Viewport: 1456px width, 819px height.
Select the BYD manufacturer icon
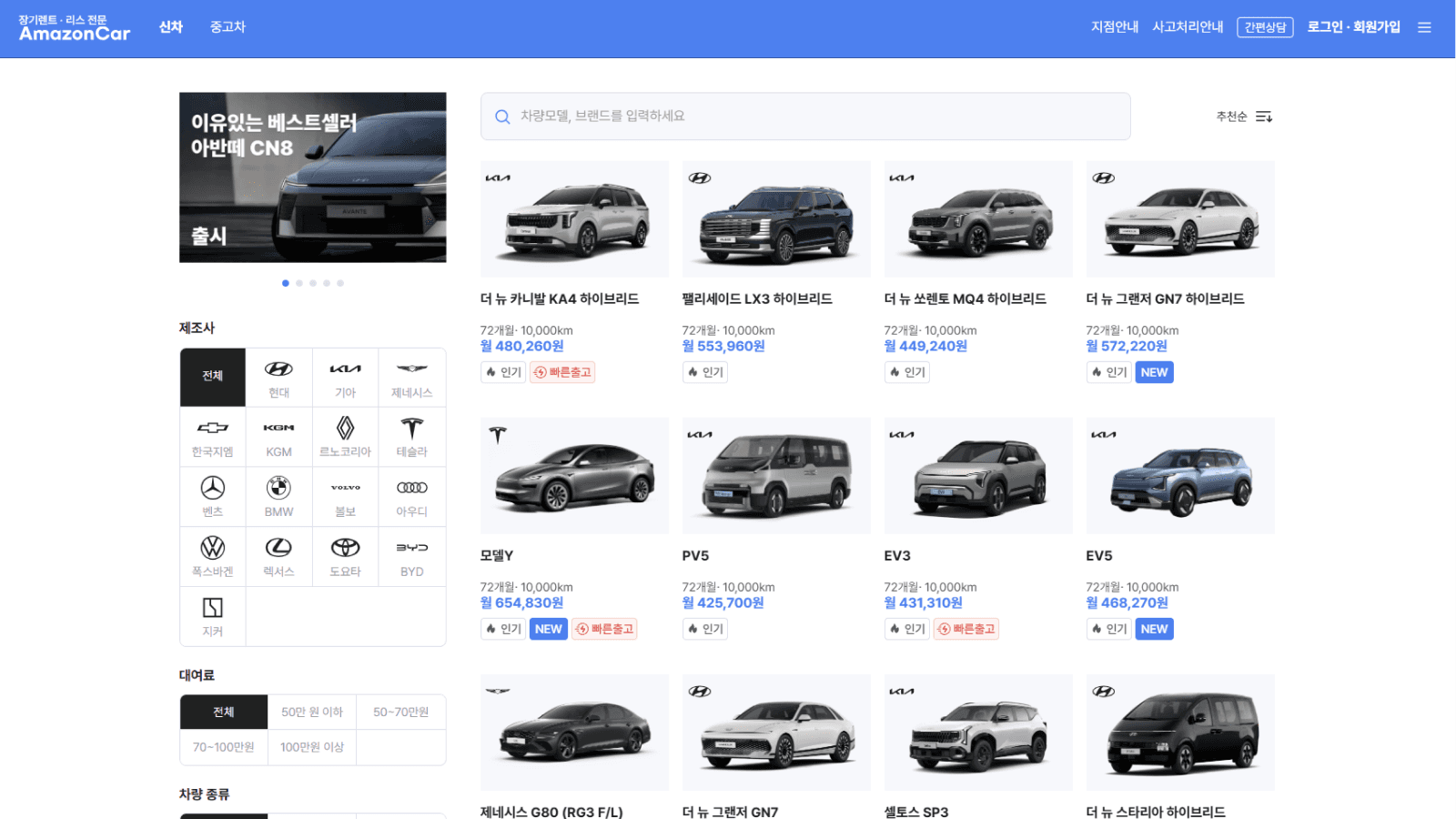(x=411, y=557)
